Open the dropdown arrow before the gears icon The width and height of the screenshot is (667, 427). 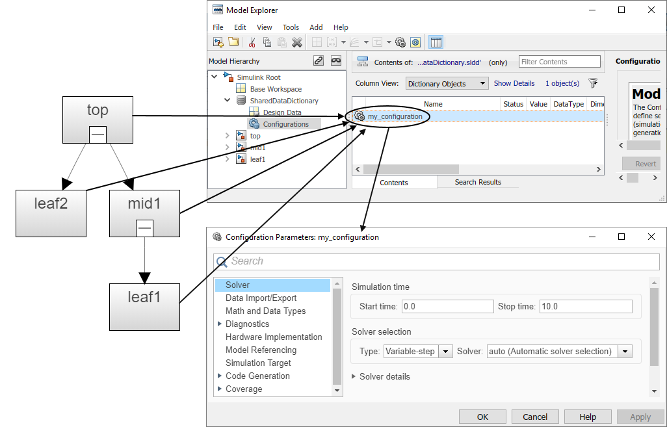[x=389, y=42]
